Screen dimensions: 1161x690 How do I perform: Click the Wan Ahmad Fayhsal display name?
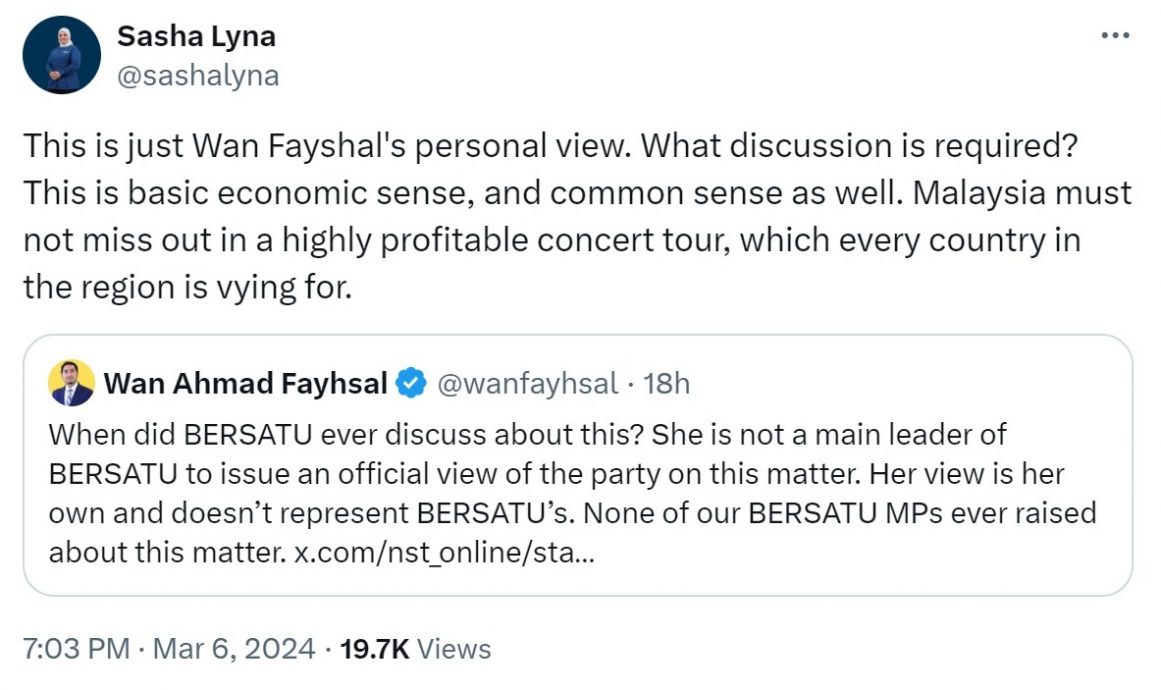(245, 383)
